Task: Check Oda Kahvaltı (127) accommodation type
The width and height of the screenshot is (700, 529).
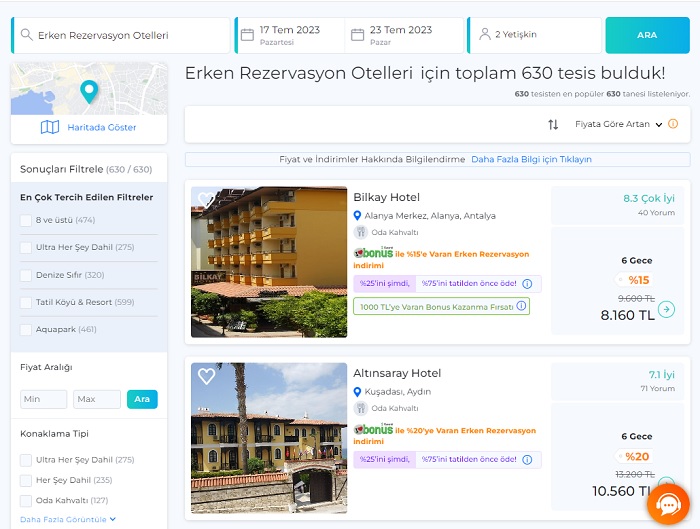Action: (x=26, y=500)
